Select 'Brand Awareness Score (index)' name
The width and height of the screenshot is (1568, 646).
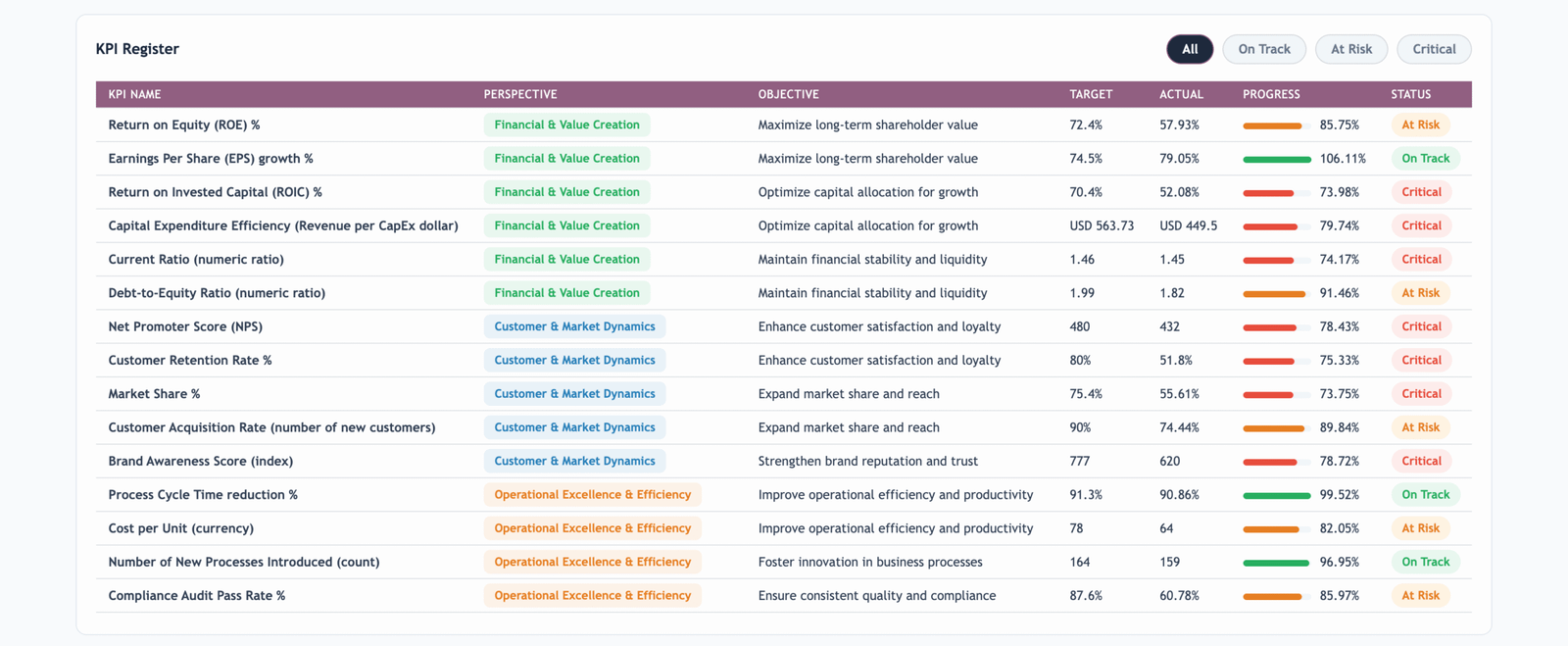pyautogui.click(x=201, y=461)
